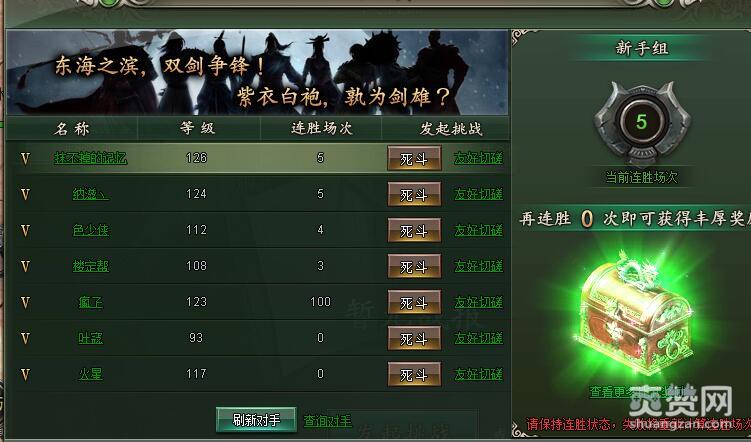Screen dimensions: 751x442
Task: Click the V icon beside player 疯子
Action: (x=25, y=302)
